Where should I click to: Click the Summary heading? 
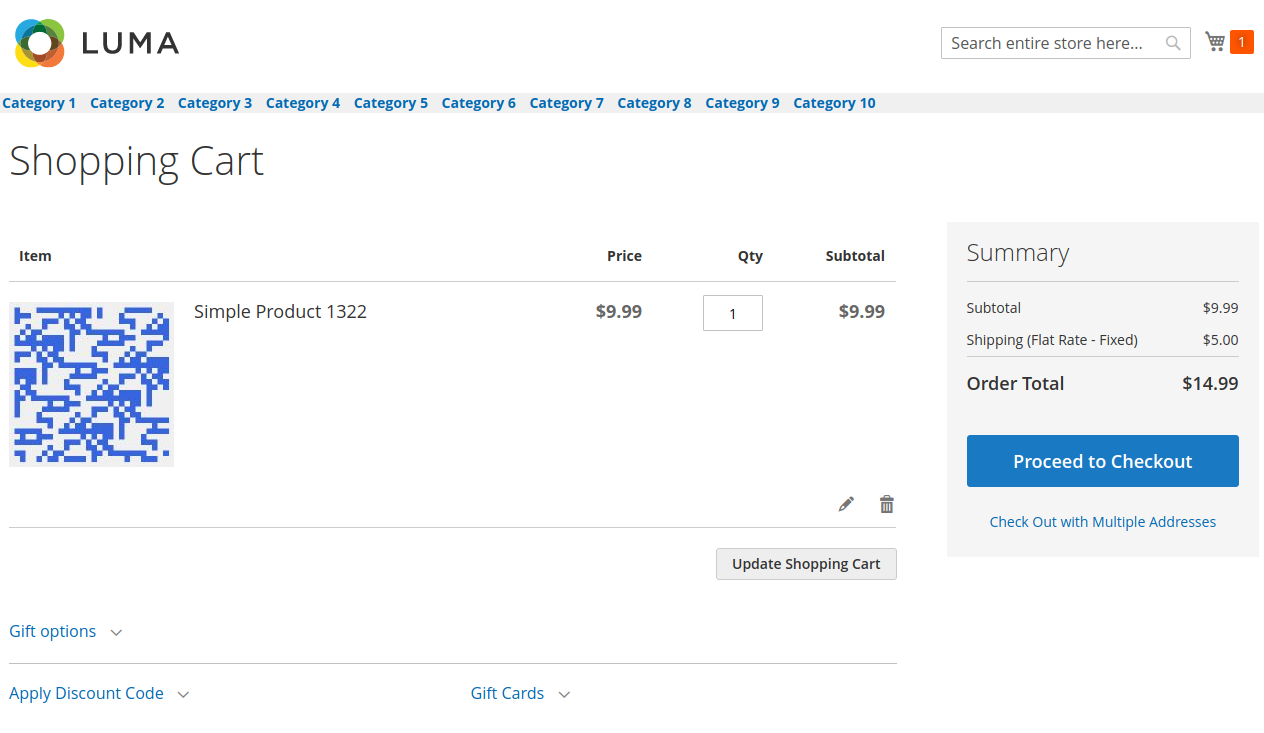tap(1018, 253)
